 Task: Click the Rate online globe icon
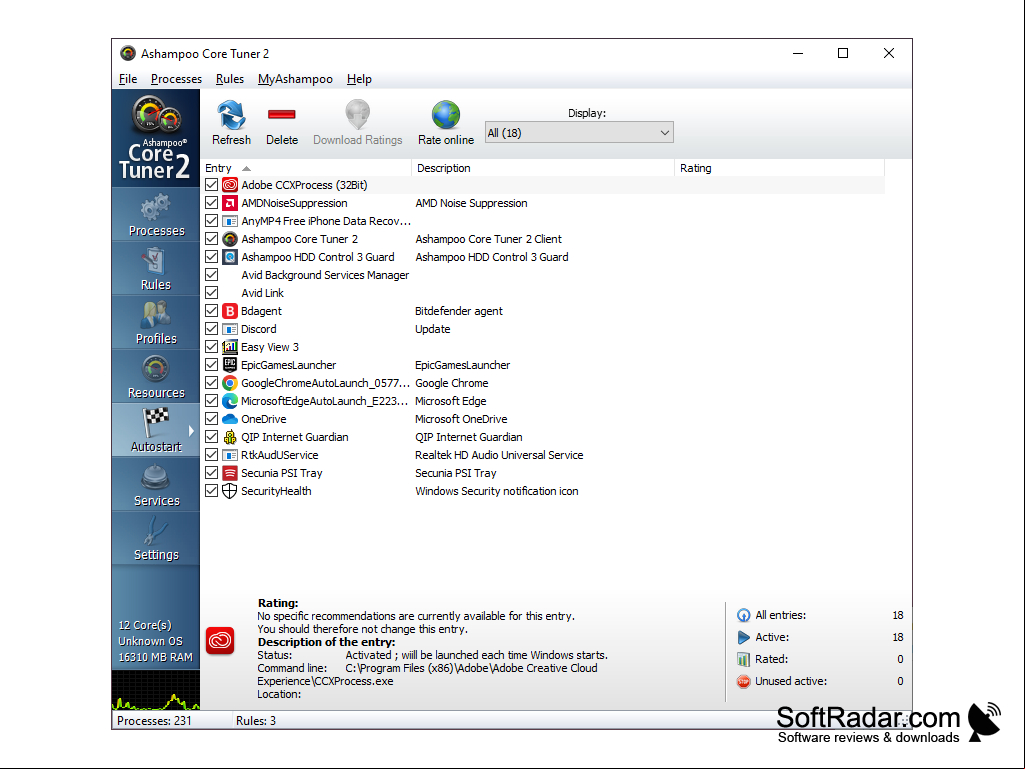(446, 115)
